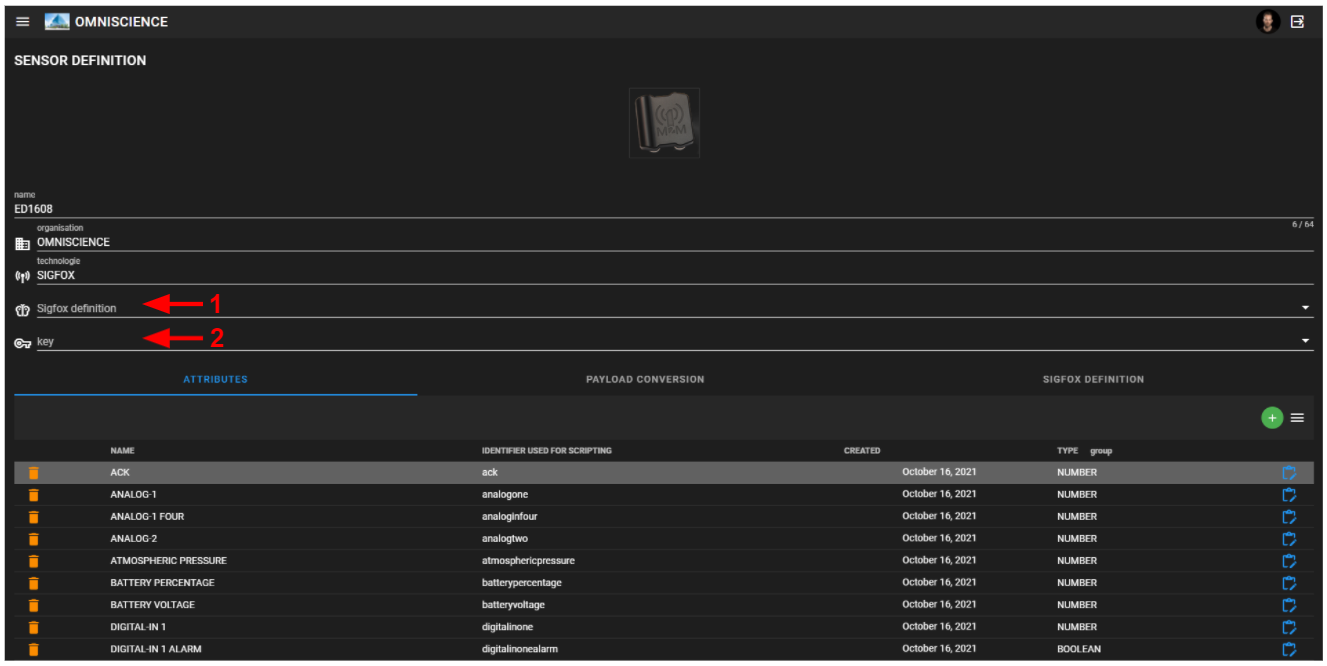The width and height of the screenshot is (1327, 666).
Task: Open the Sigfox Definition tab
Action: pyautogui.click(x=1093, y=380)
